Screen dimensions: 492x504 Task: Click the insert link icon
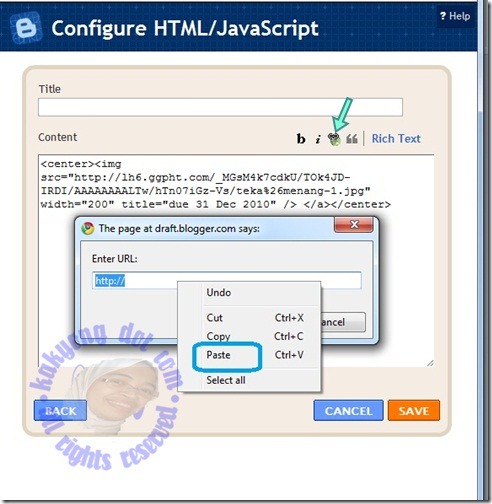(x=334, y=139)
